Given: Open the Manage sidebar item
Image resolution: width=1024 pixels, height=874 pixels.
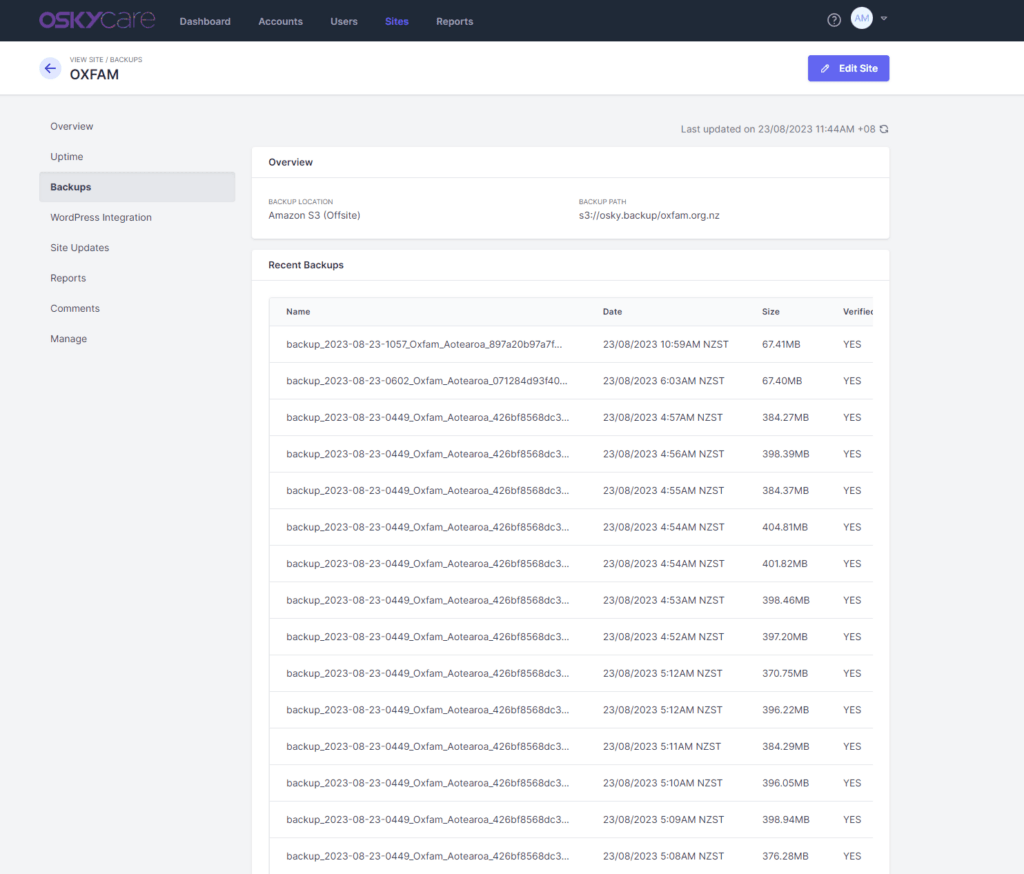Looking at the screenshot, I should tap(69, 339).
